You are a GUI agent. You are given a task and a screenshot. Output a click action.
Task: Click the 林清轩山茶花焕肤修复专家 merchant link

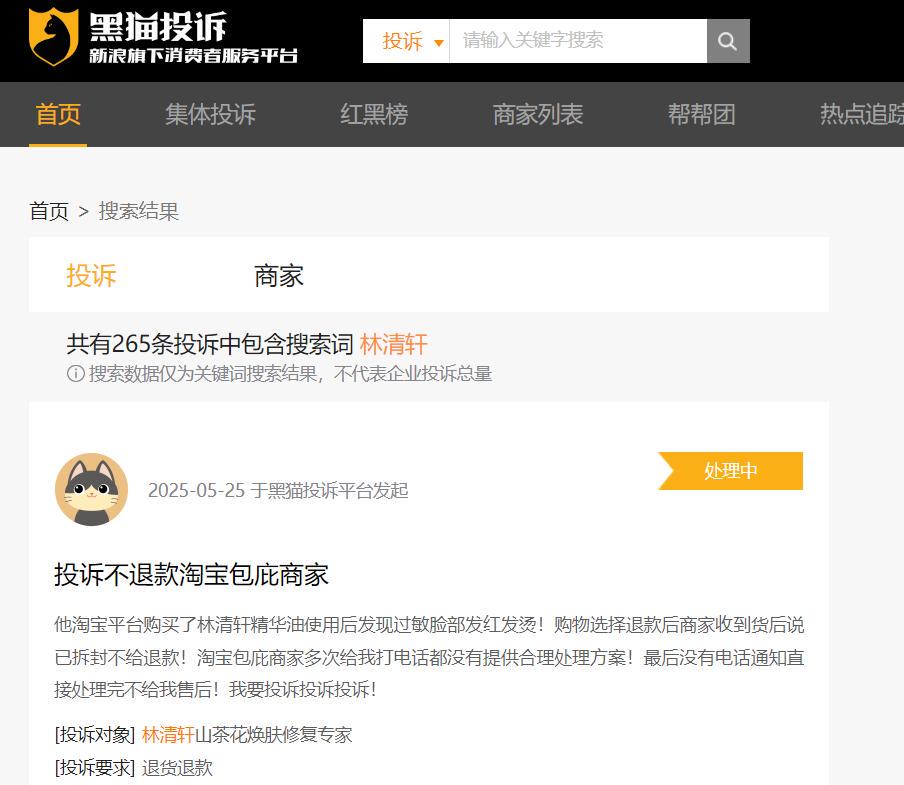[x=247, y=735]
